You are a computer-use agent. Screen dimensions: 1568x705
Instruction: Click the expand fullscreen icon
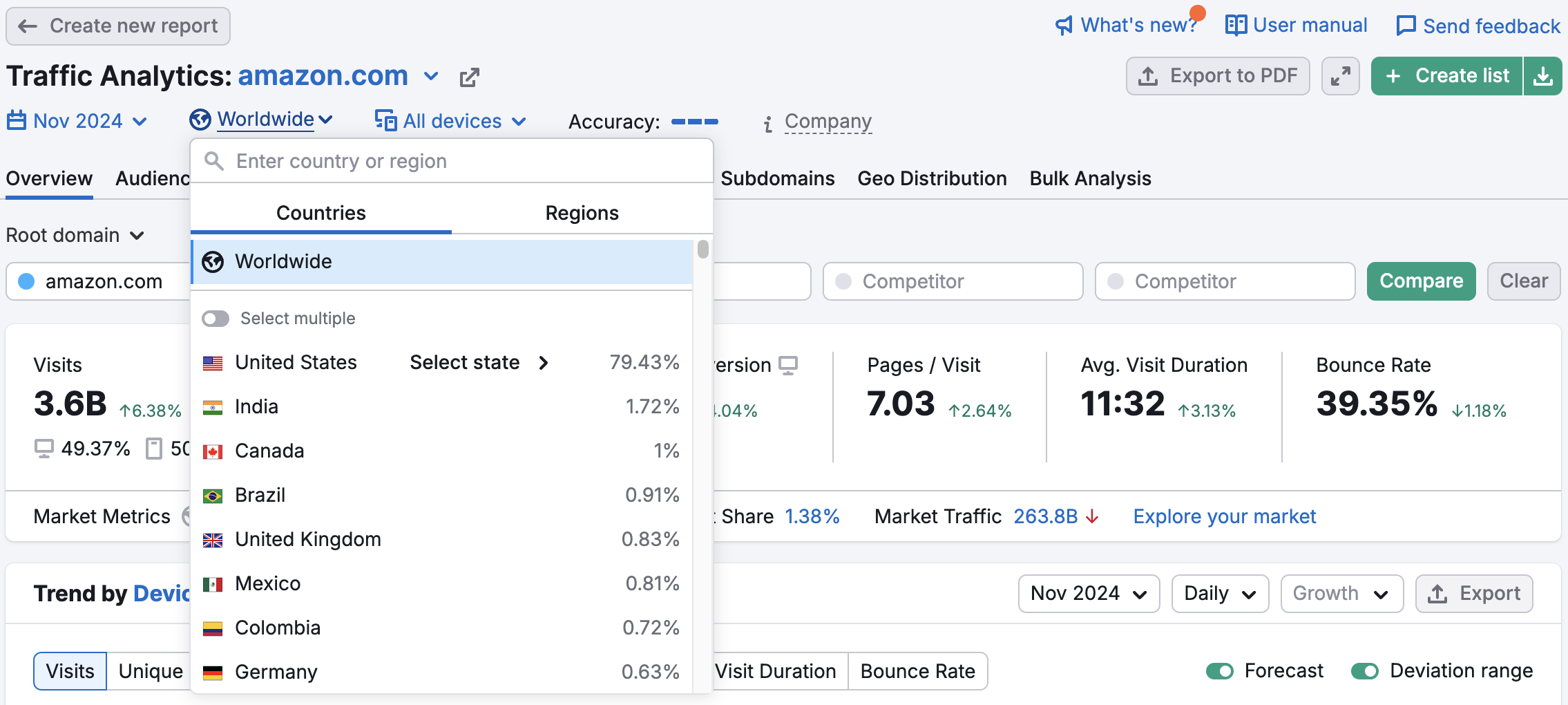point(1341,76)
